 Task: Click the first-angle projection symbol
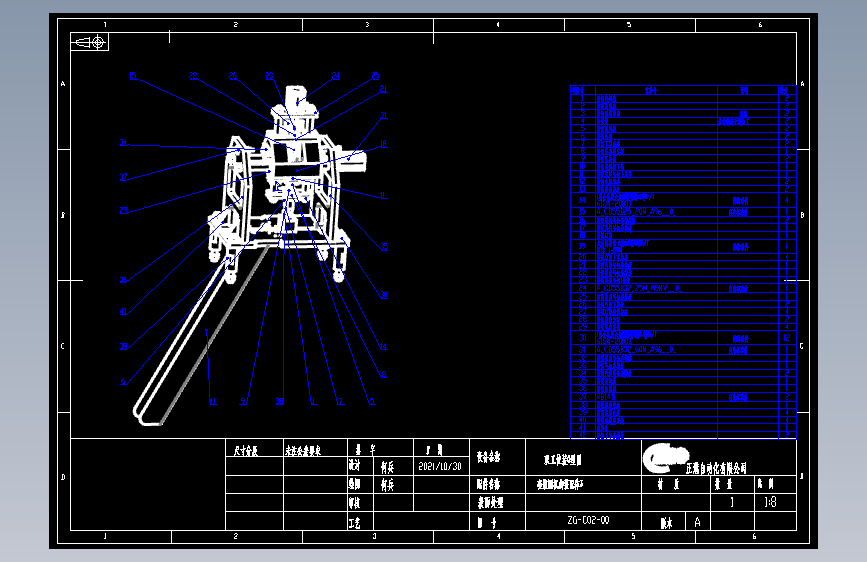(90, 42)
